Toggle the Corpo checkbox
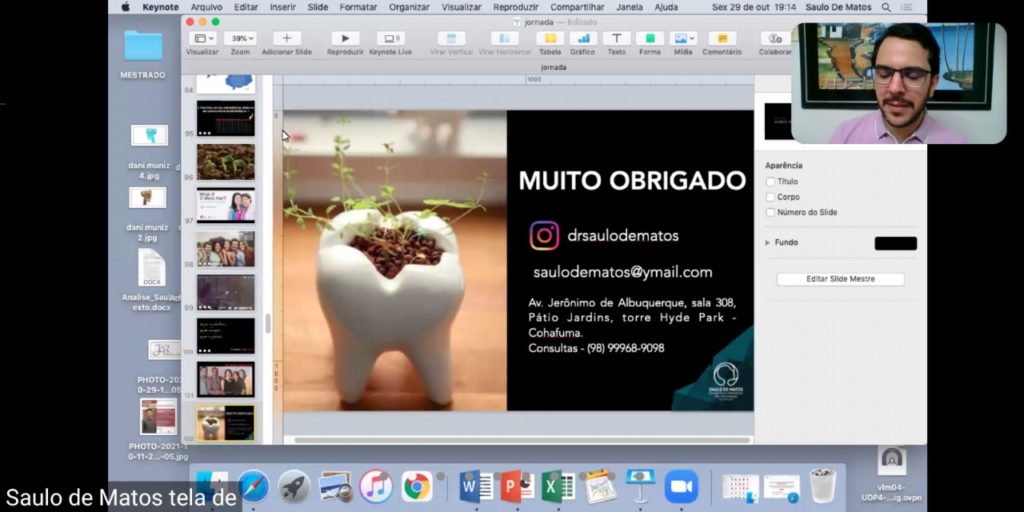This screenshot has height=512, width=1024. 770,197
